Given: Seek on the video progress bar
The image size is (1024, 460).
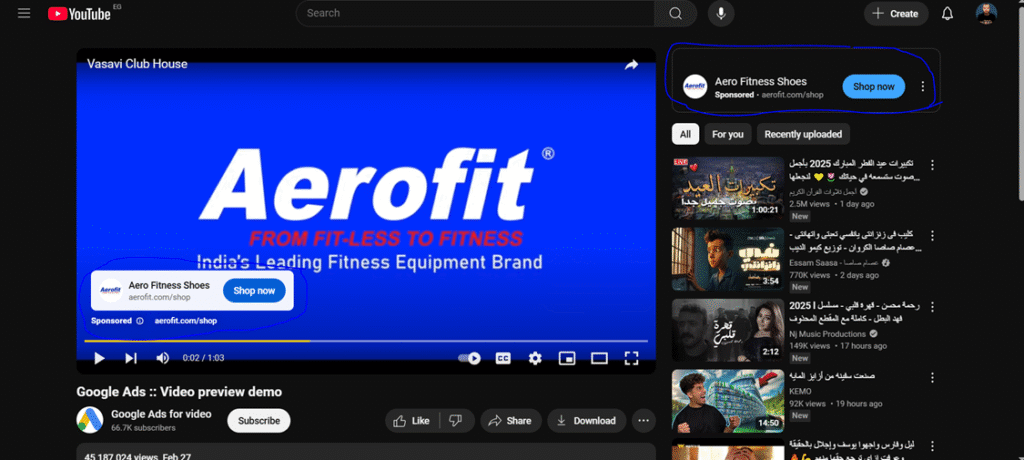Looking at the screenshot, I should 366,341.
